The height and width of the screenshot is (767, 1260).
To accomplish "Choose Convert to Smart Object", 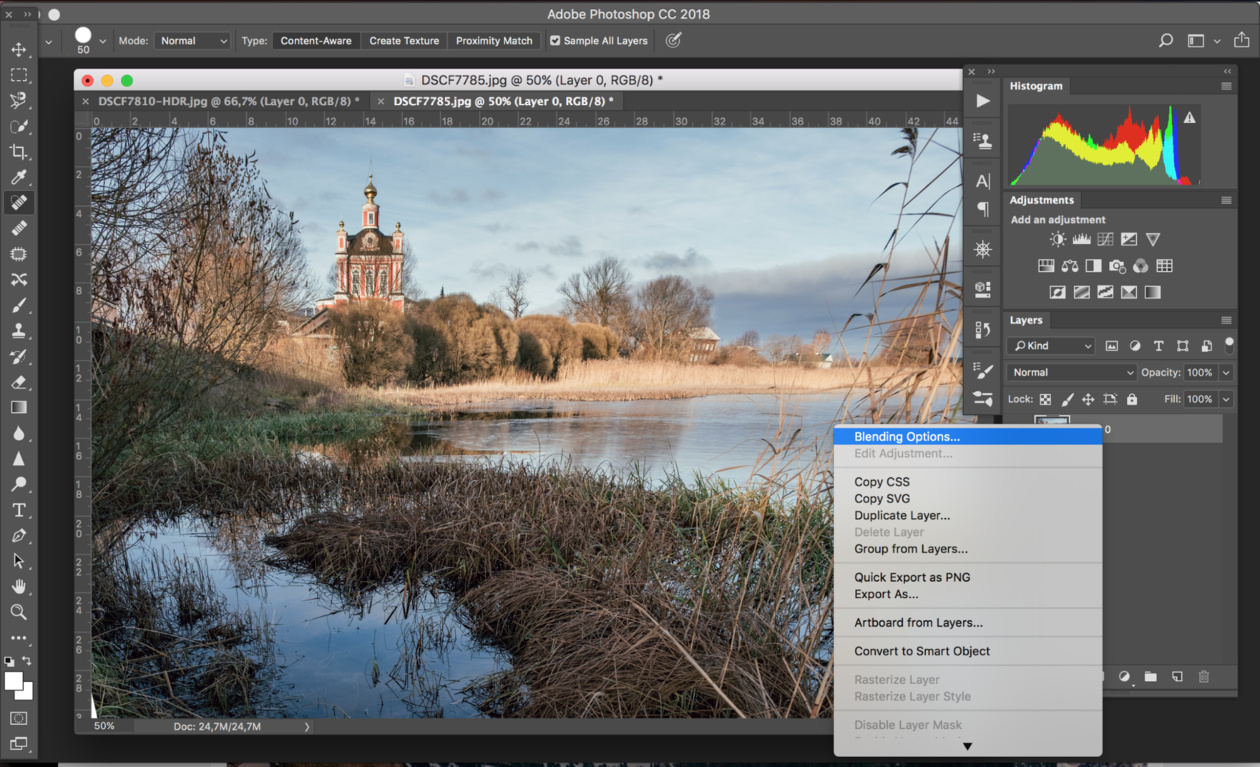I will click(921, 651).
